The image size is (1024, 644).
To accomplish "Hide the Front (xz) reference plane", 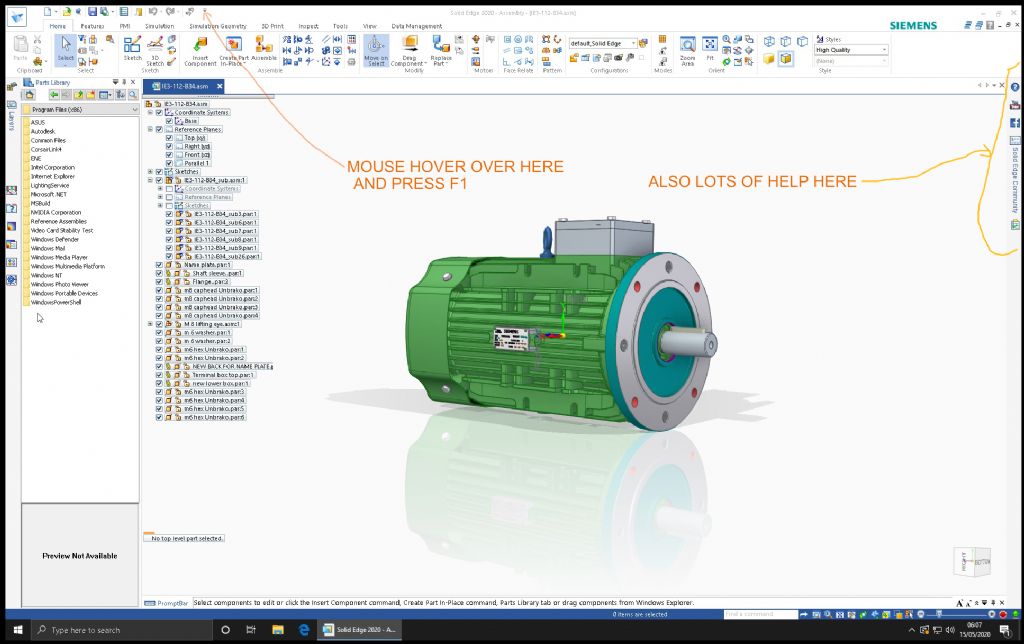I will (x=169, y=155).
